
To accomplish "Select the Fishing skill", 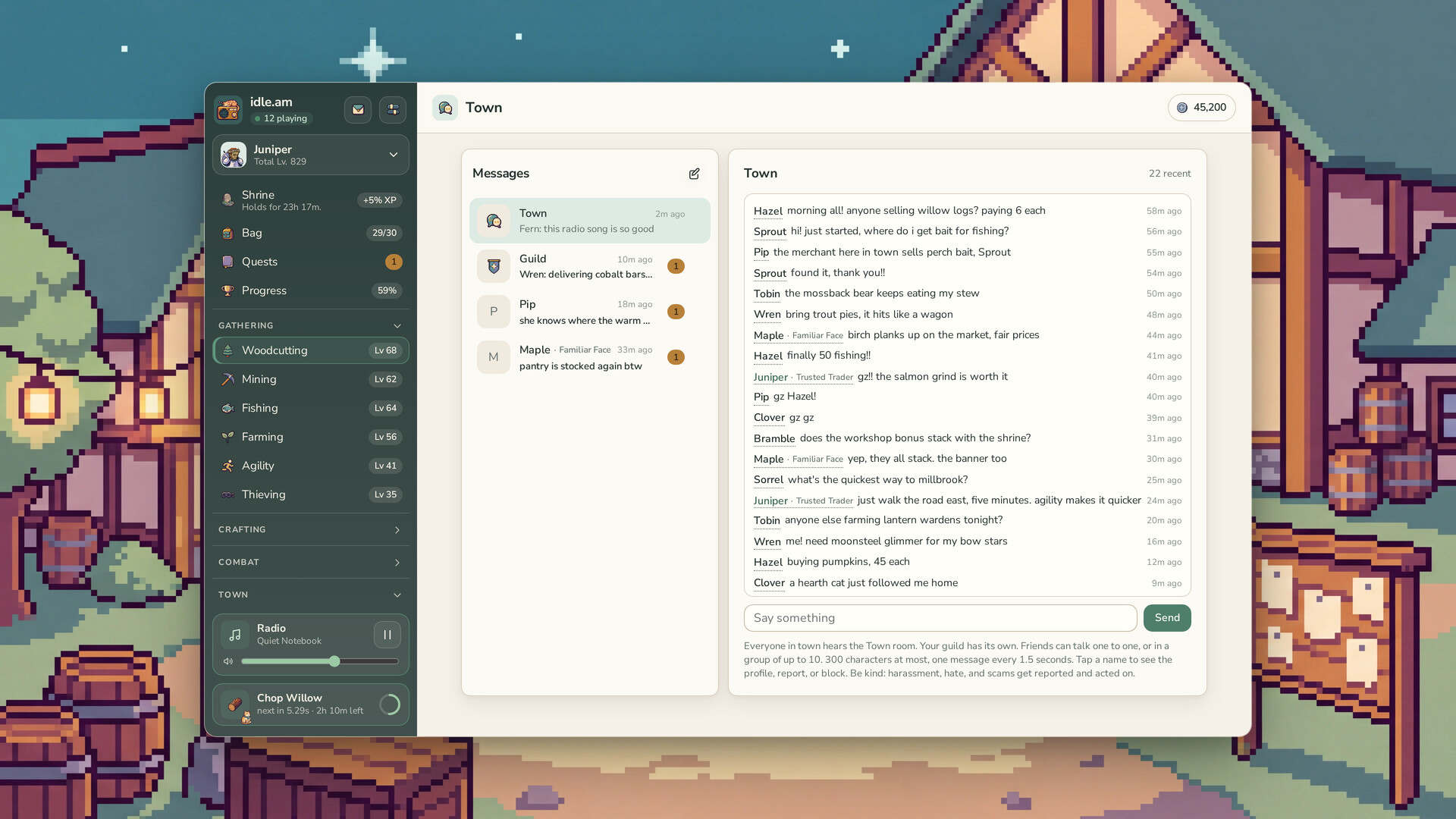I will [x=311, y=408].
